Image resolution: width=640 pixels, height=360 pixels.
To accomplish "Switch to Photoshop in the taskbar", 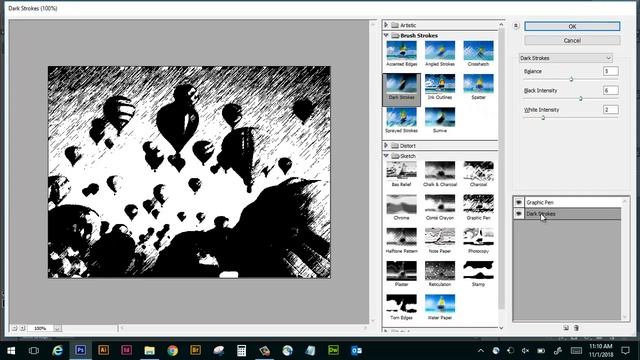I will pos(80,350).
